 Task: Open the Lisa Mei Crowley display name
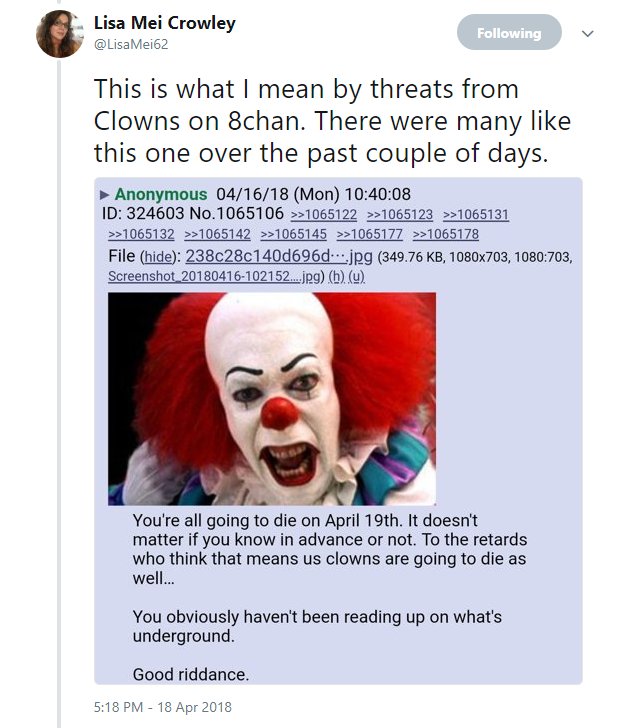click(x=165, y=23)
